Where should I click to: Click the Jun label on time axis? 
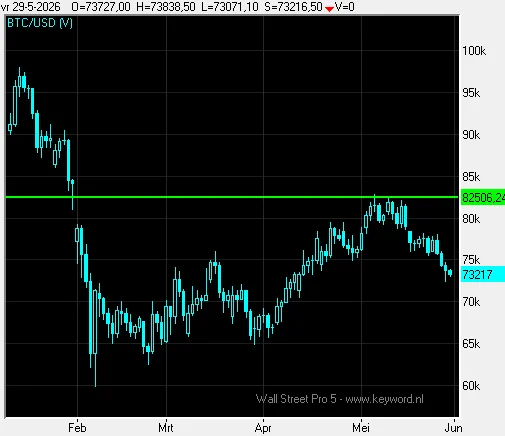coord(453,428)
